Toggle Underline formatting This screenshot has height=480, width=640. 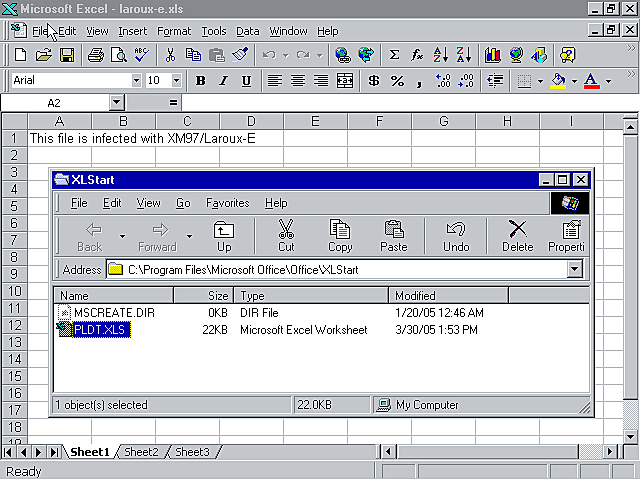(x=246, y=80)
